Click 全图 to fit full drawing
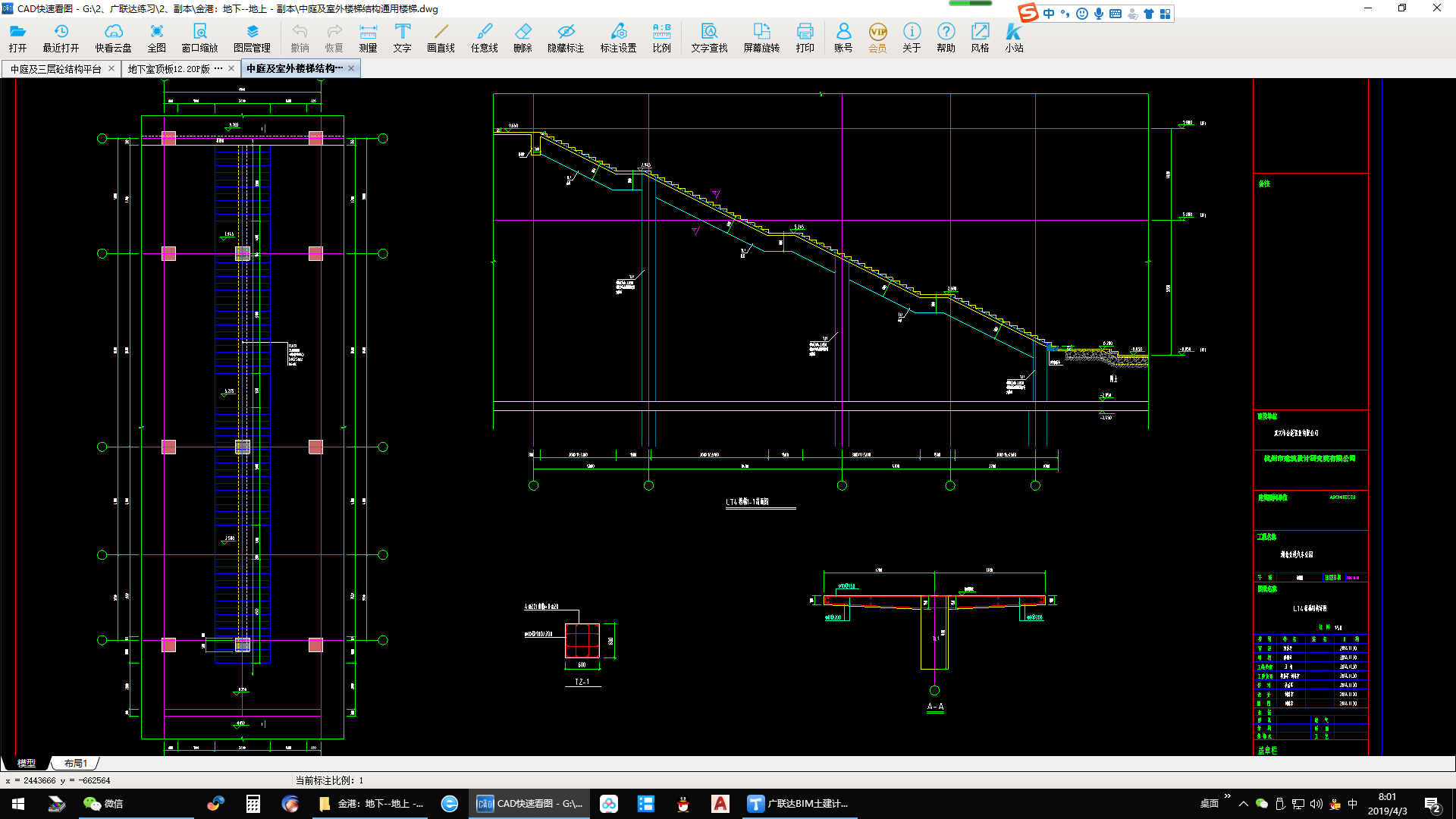 tap(156, 37)
